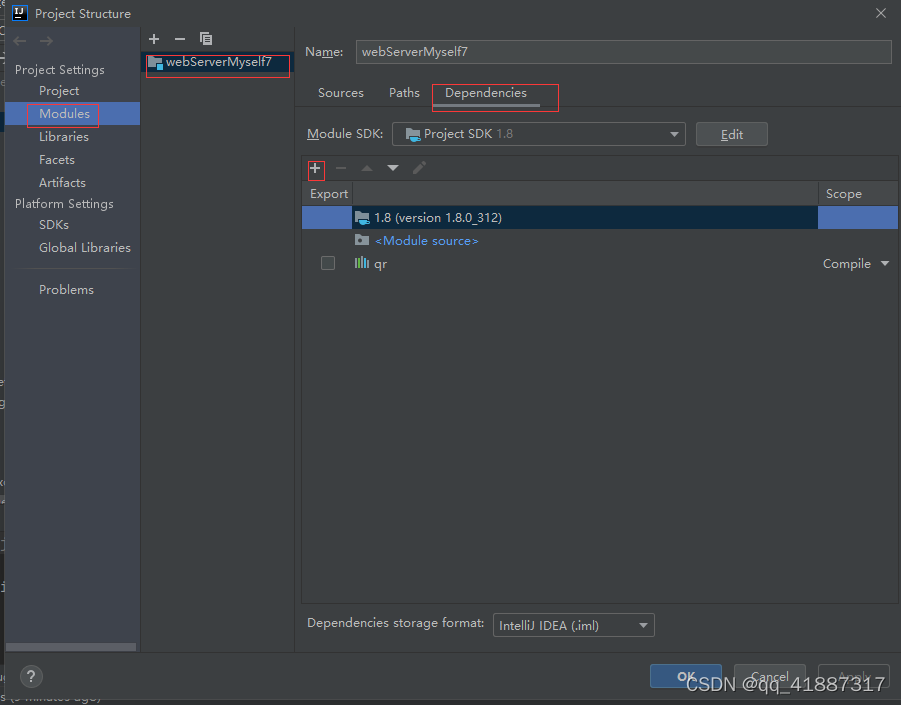Click the qr library bars icon
Image resolution: width=901 pixels, height=705 pixels.
tap(361, 263)
